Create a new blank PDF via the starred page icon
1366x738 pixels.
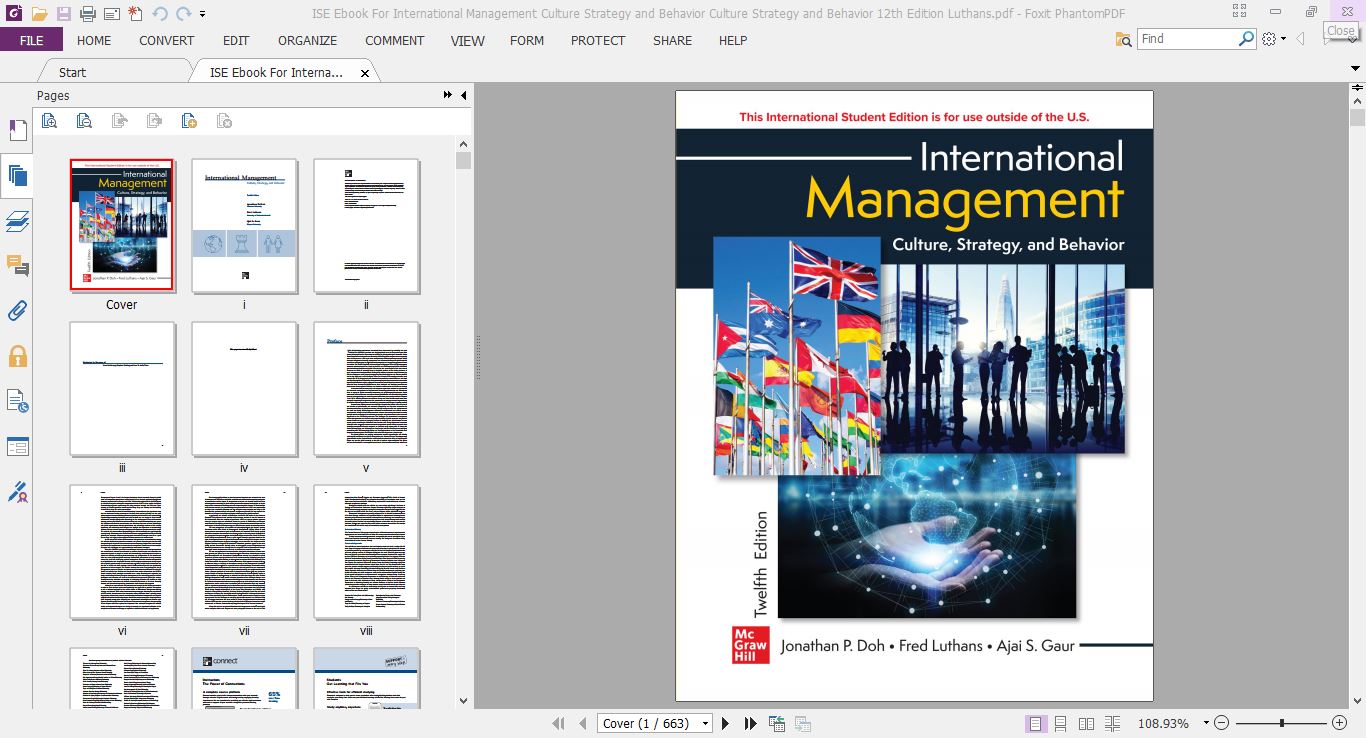[x=135, y=14]
